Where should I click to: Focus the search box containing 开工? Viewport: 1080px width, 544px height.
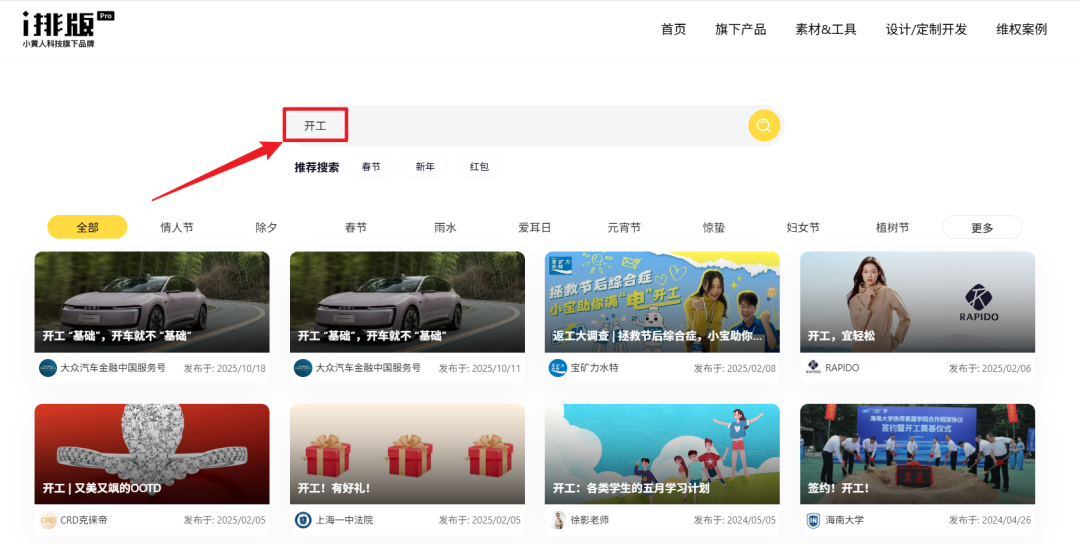(534, 125)
